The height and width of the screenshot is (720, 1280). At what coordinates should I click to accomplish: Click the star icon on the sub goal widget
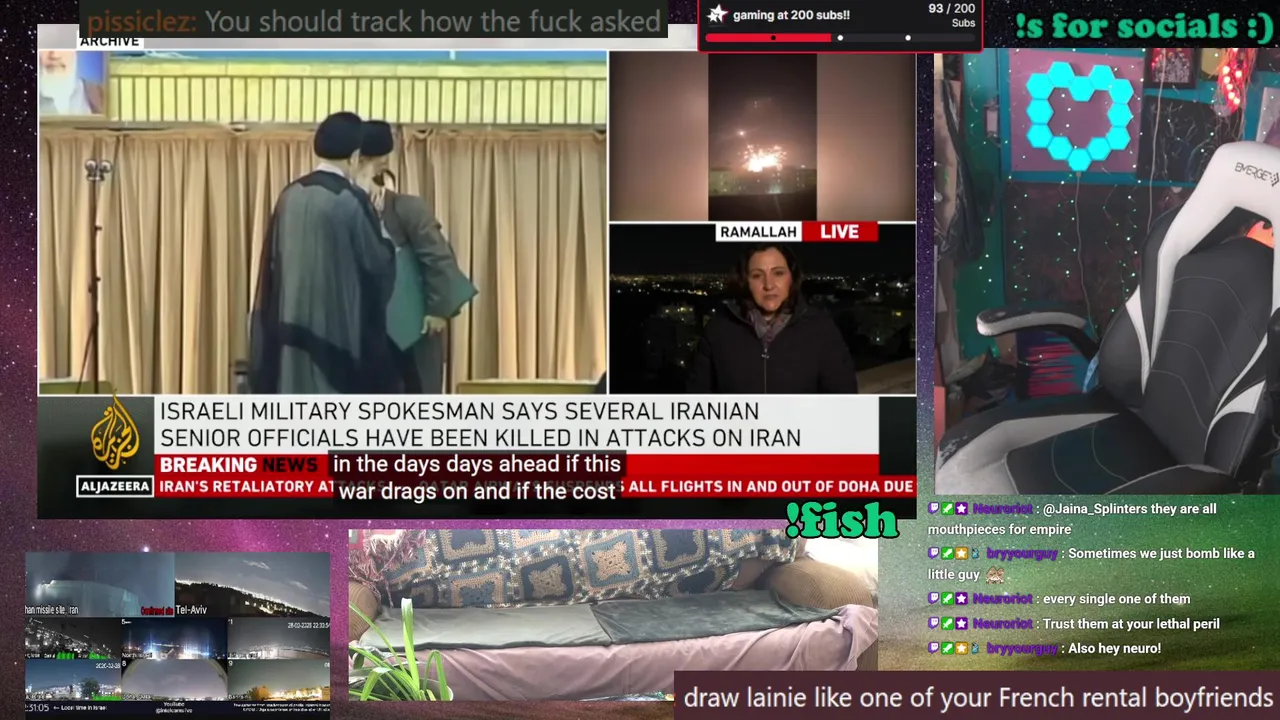[717, 14]
